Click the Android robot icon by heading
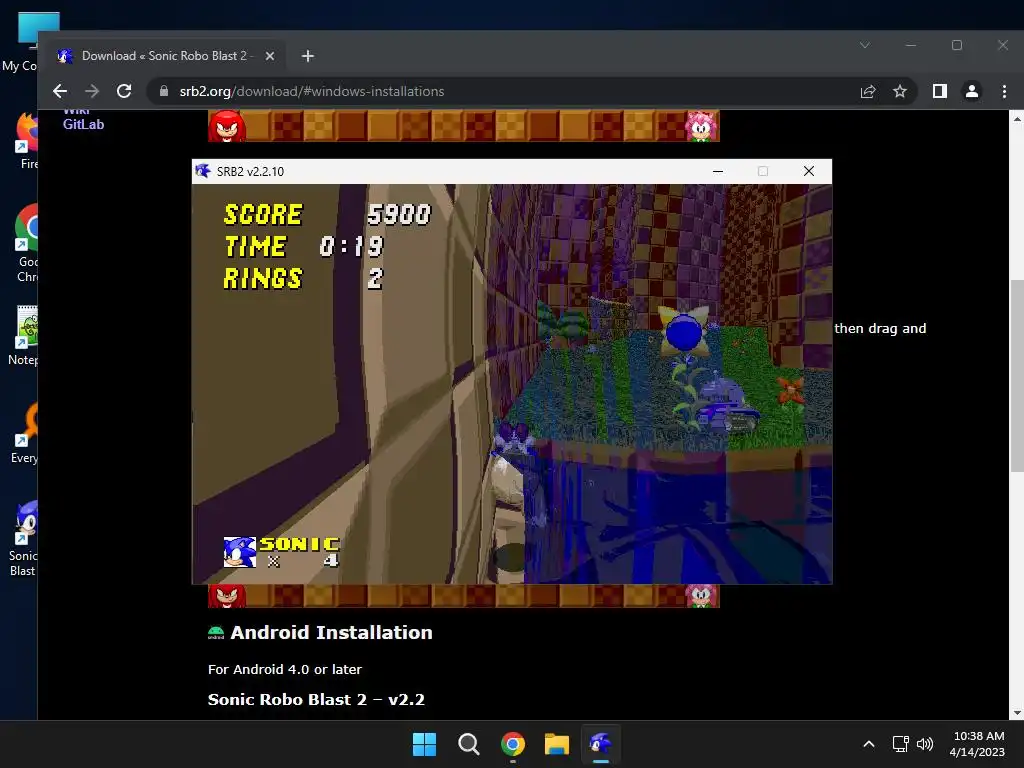The image size is (1024, 768). [x=216, y=632]
